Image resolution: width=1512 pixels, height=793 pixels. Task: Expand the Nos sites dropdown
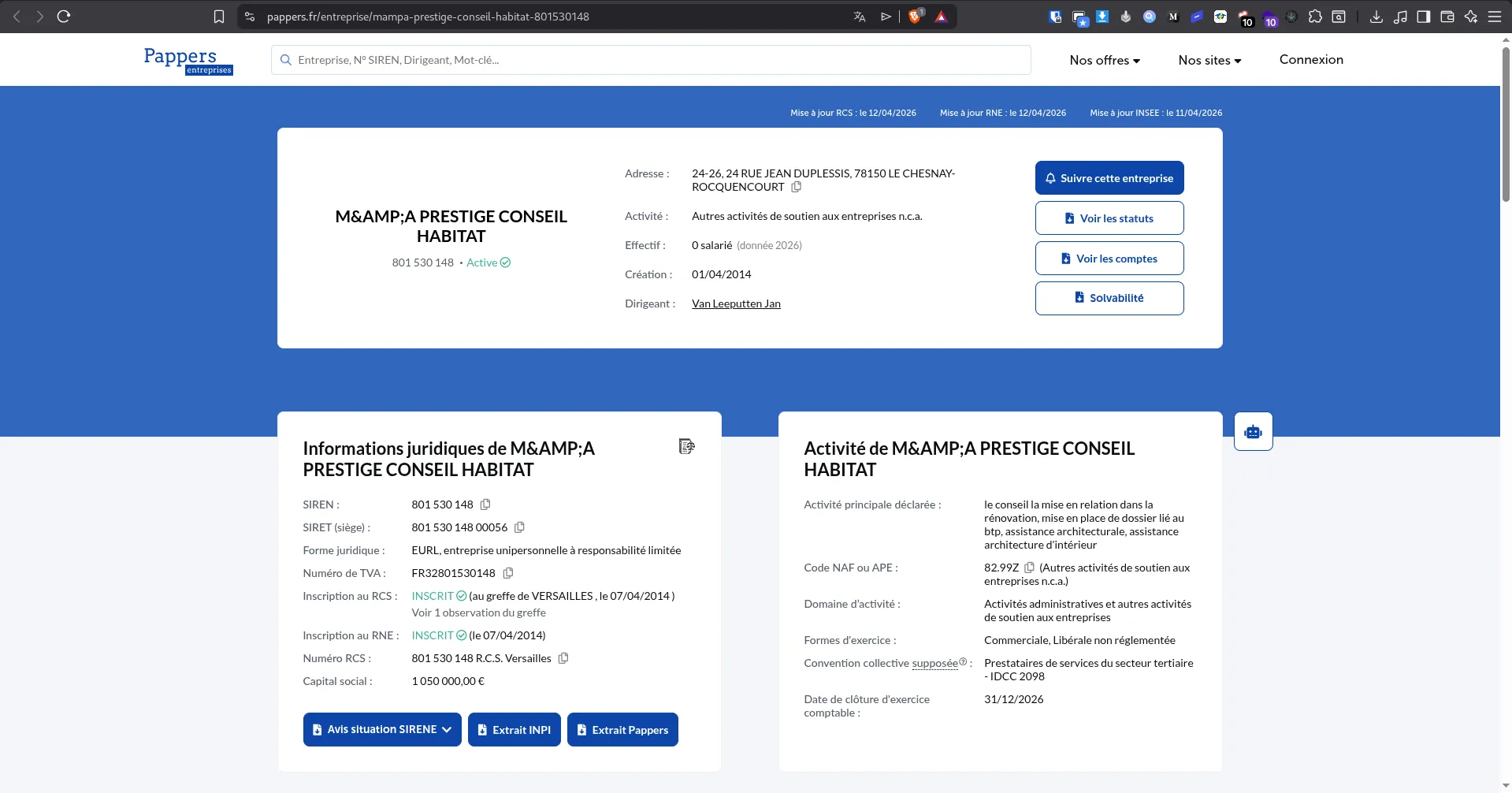point(1209,60)
